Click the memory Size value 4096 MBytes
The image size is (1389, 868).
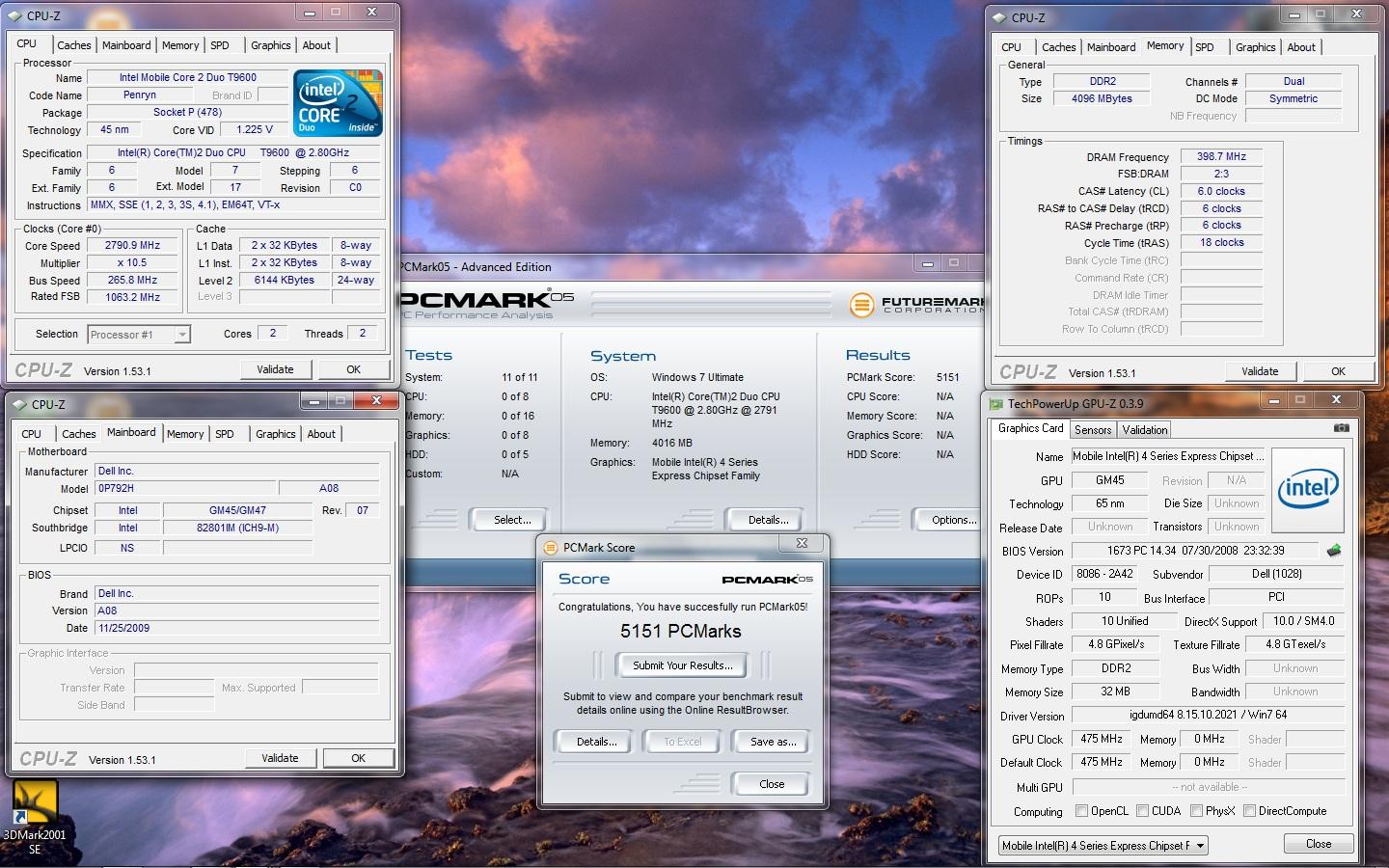click(x=1102, y=98)
